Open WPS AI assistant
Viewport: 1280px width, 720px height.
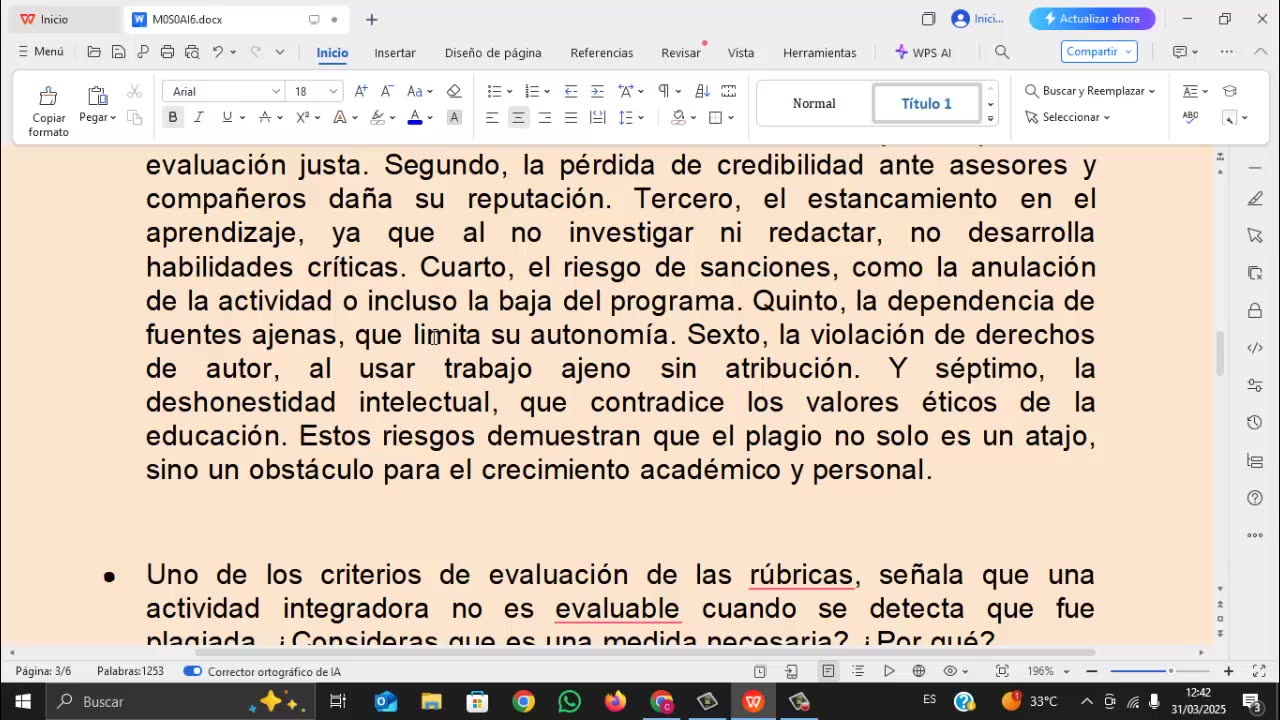(x=923, y=52)
